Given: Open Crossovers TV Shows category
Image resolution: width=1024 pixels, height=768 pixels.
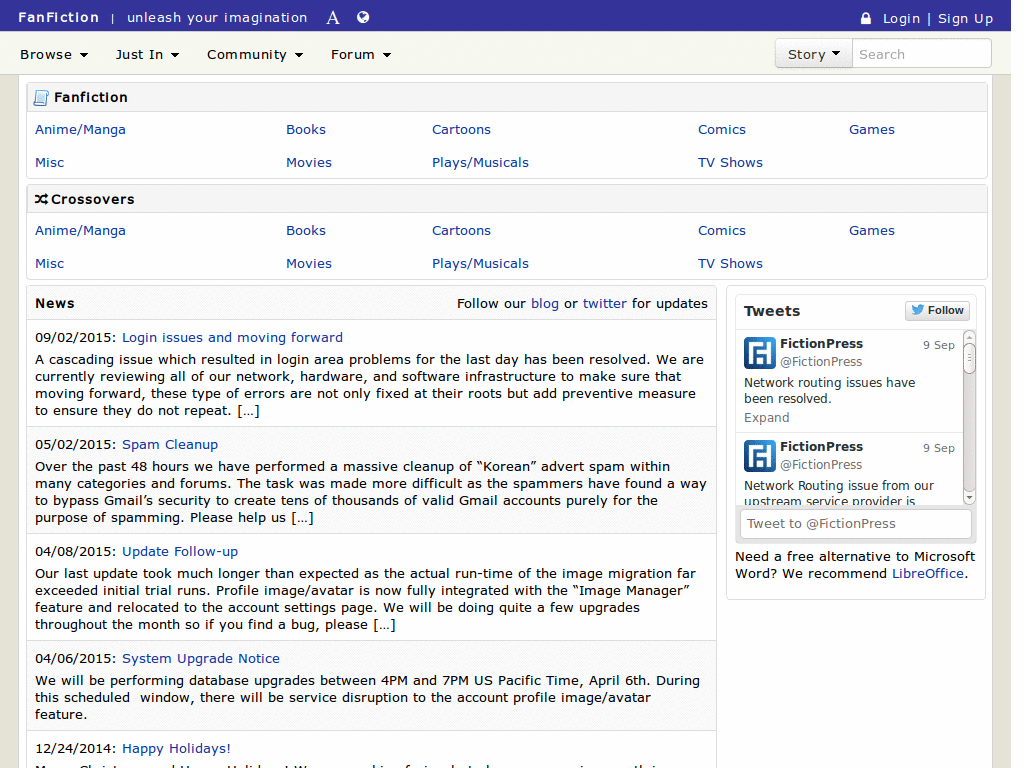Looking at the screenshot, I should coord(730,264).
